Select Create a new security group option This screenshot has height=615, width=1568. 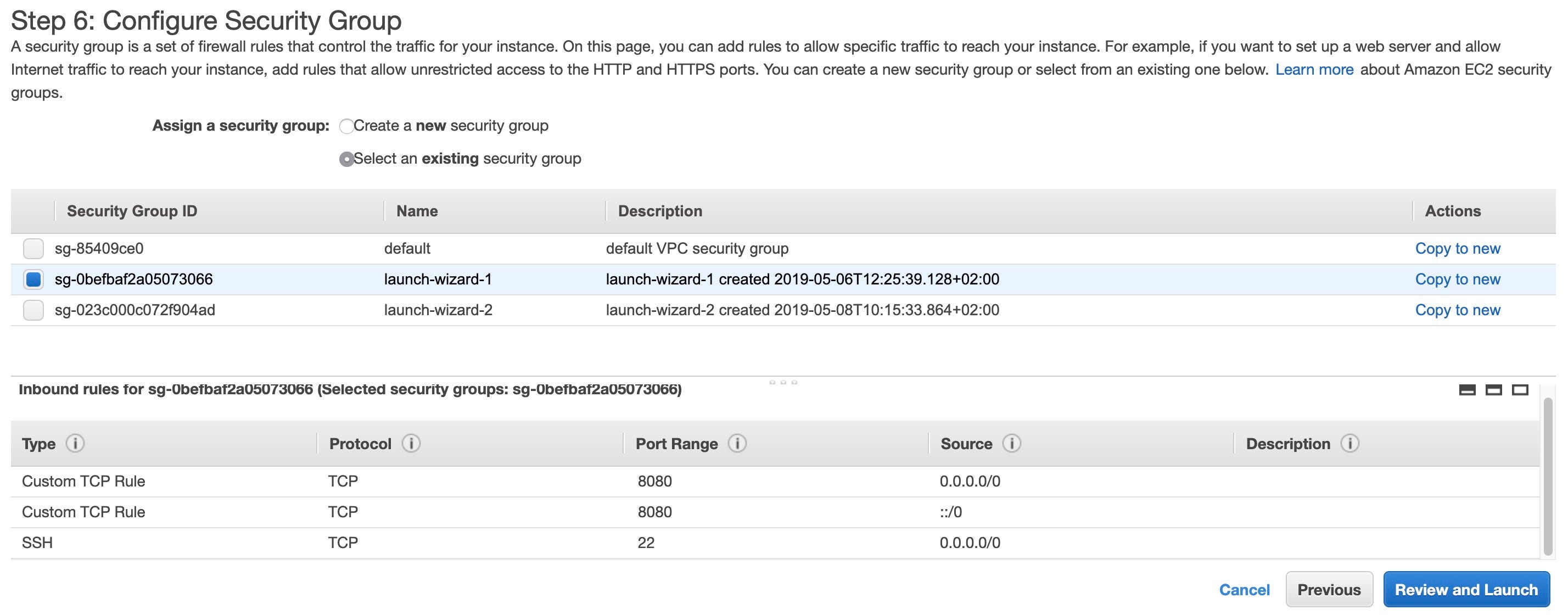click(x=347, y=126)
